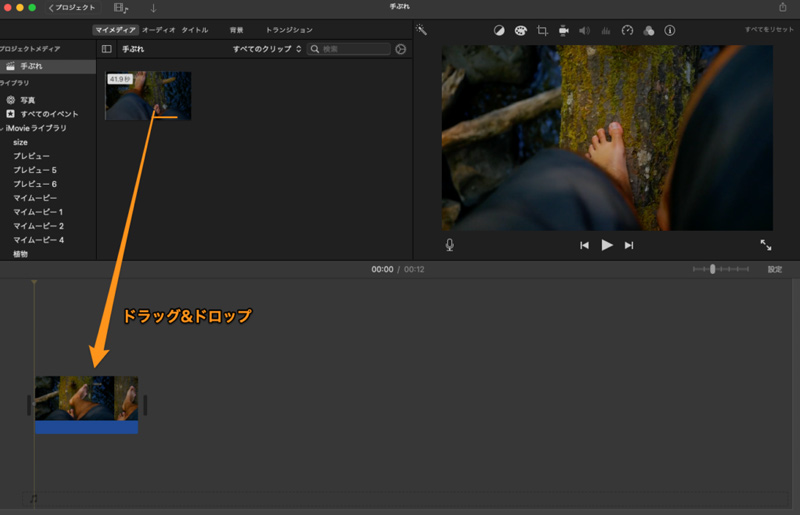Toggle the sidebar visibility icon
This screenshot has height=515, width=800.
(x=107, y=49)
